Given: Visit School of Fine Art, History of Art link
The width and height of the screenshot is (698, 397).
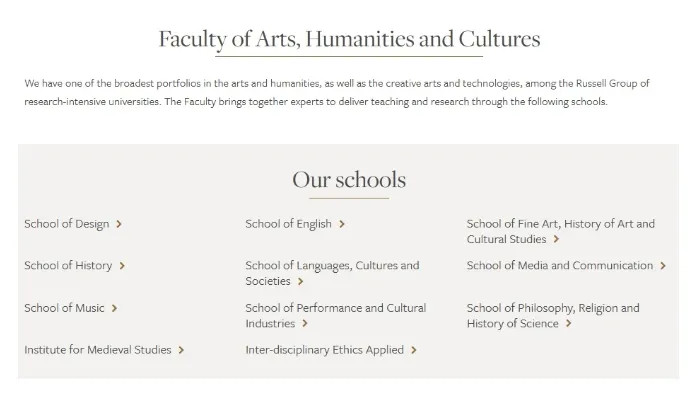Looking at the screenshot, I should coord(560,231).
